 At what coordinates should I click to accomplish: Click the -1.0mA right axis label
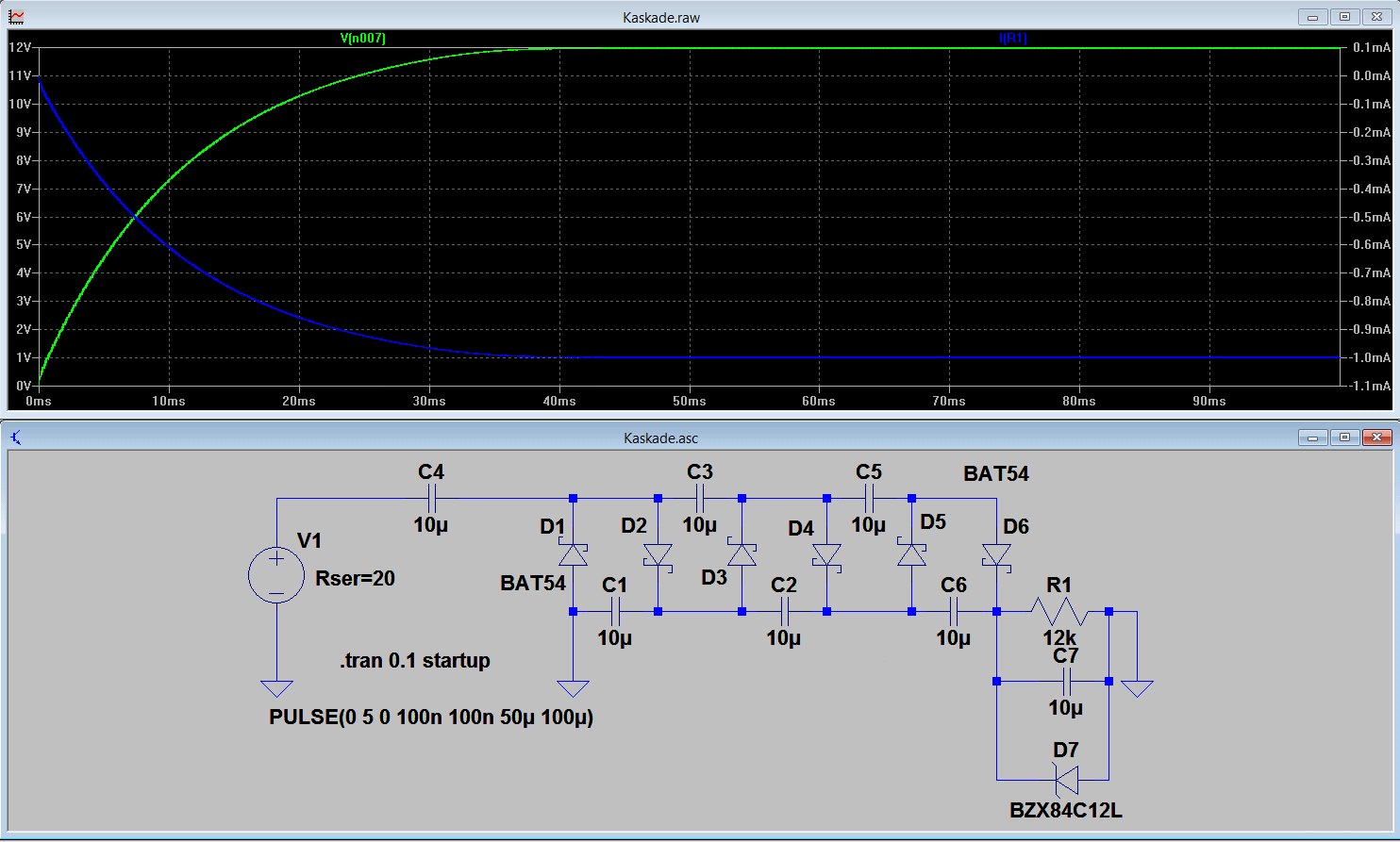tap(1370, 357)
